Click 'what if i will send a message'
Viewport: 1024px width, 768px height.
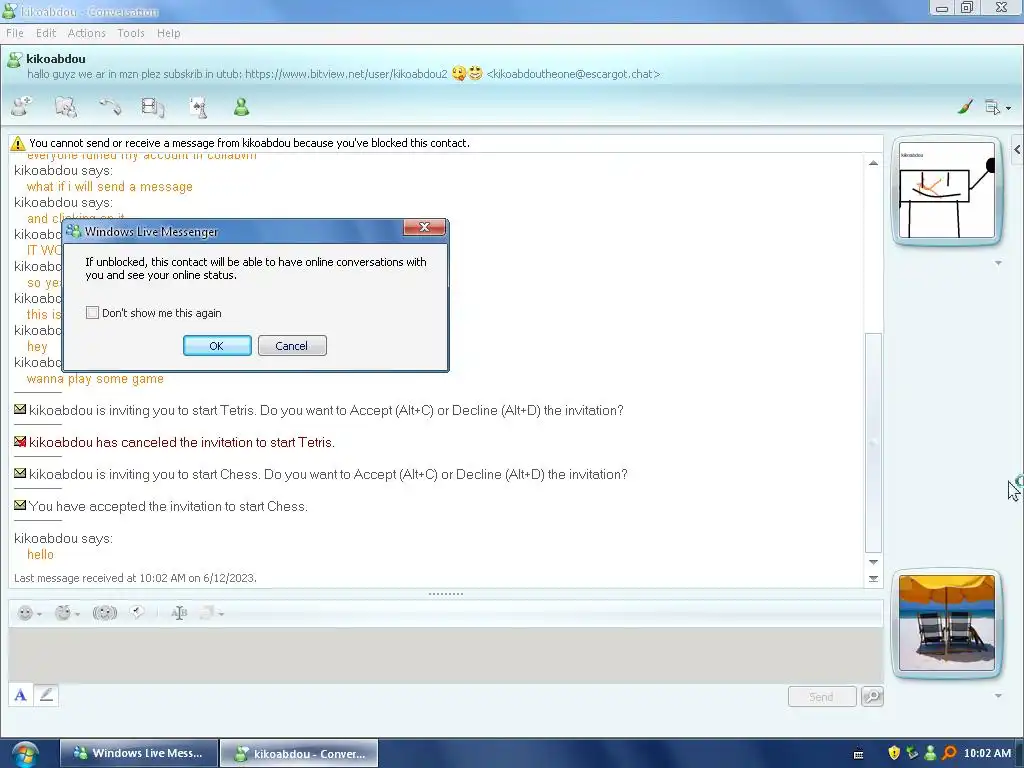[110, 187]
